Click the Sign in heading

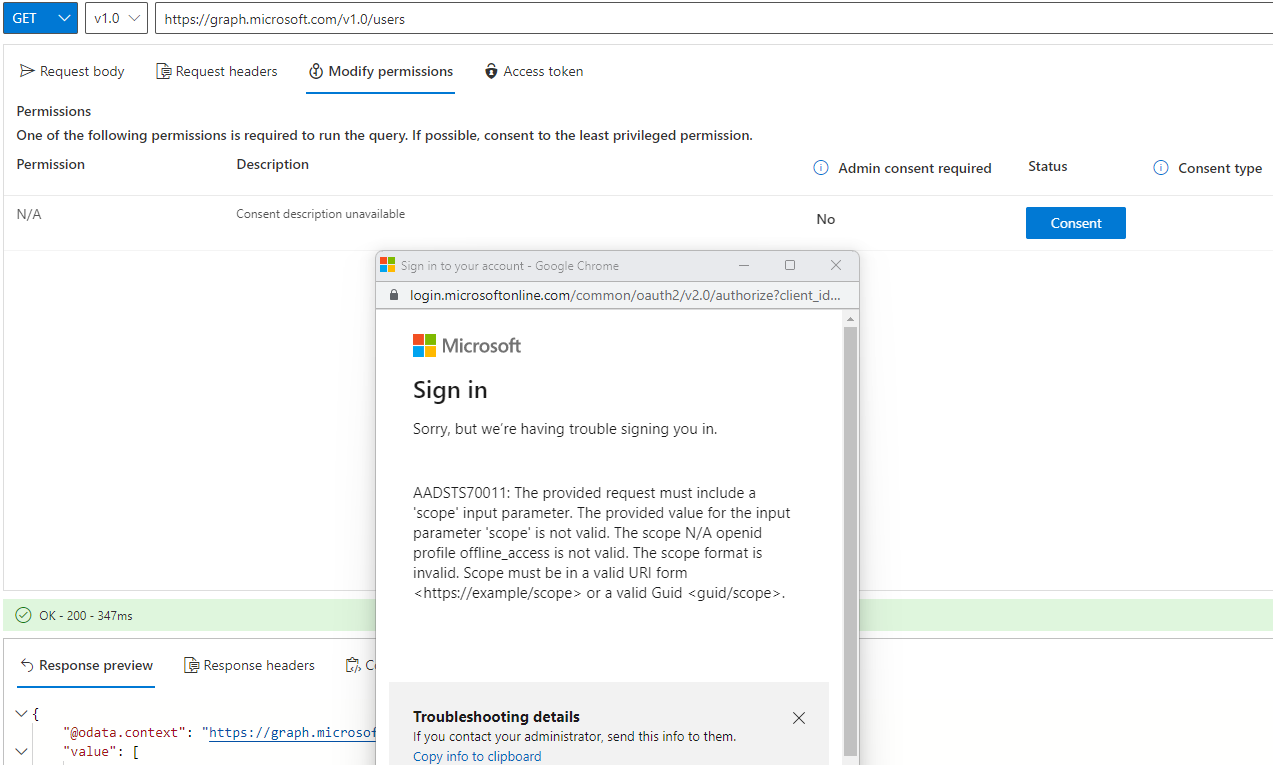pos(450,390)
